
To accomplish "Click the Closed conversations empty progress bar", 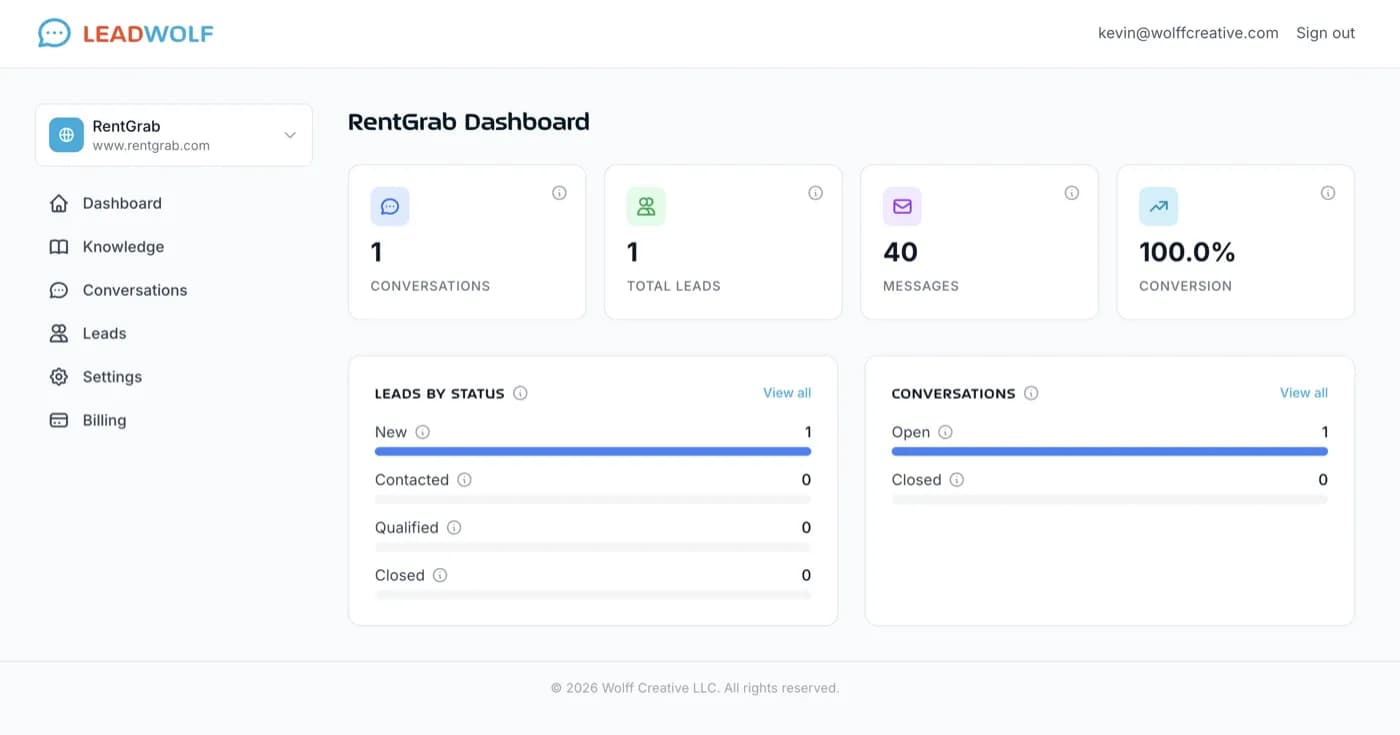I will 1110,499.
